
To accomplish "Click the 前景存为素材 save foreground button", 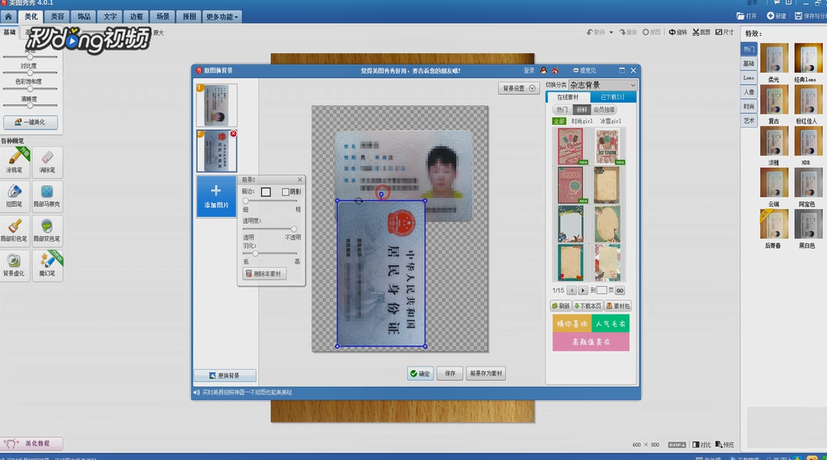I will tap(486, 373).
